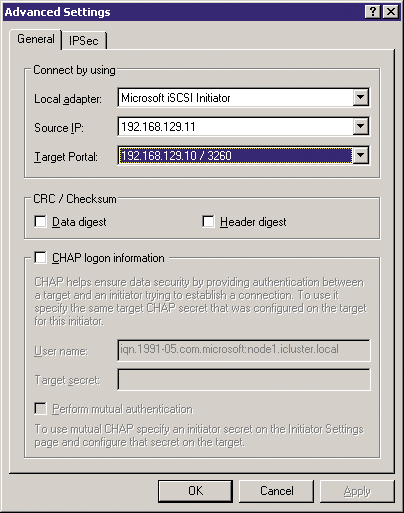404x513 pixels.
Task: Cancel the advanced settings changes
Action: (x=277, y=491)
